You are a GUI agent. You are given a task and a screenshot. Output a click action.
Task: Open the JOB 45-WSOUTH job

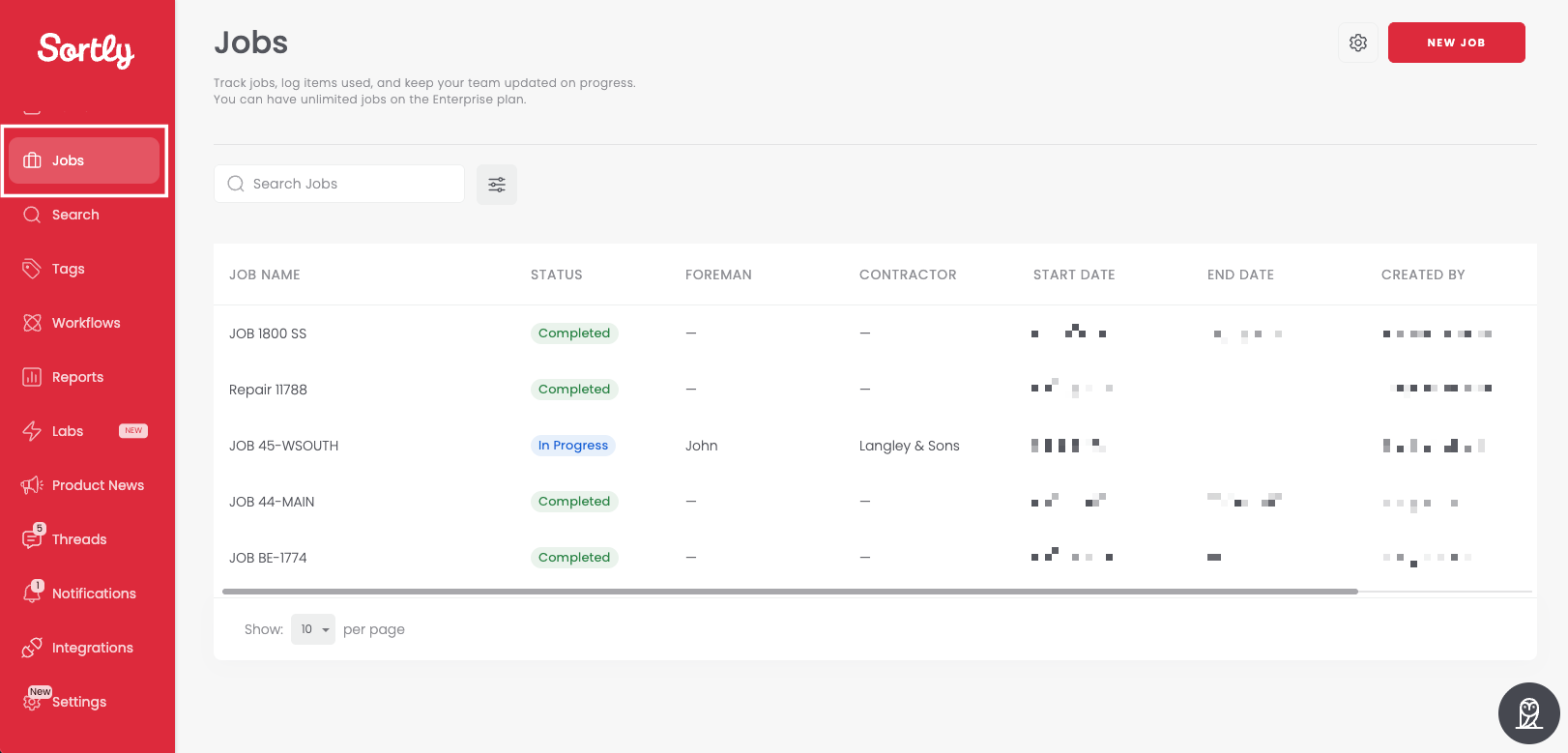point(283,446)
